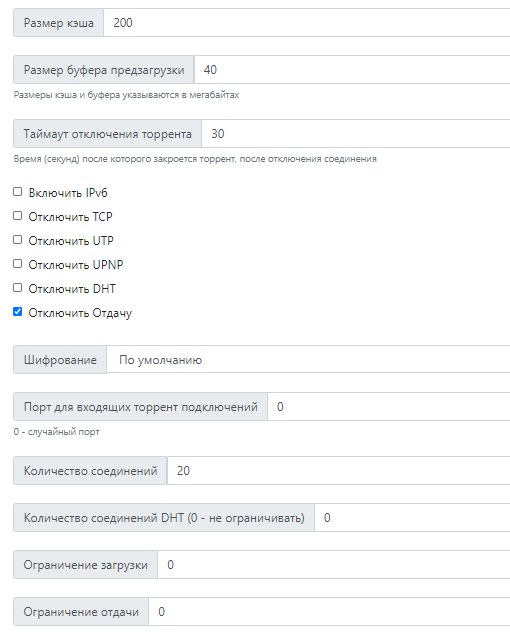This screenshot has width=510, height=632.
Task: Click the DHT connections count field
Action: click(412, 518)
